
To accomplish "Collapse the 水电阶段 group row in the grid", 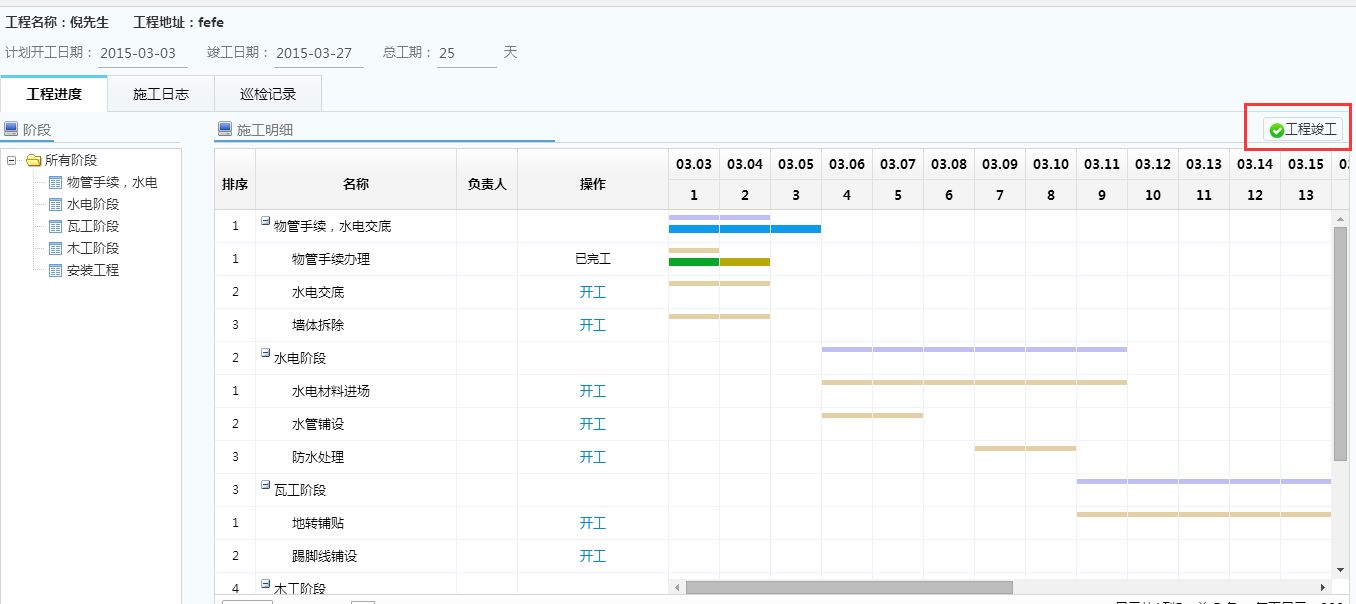I will 266,354.
